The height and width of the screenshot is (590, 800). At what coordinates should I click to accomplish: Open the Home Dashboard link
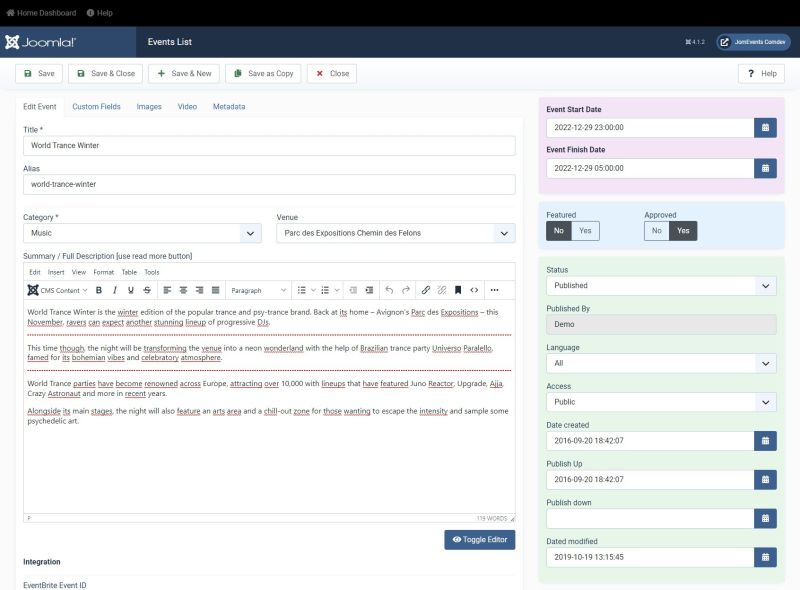(43, 14)
